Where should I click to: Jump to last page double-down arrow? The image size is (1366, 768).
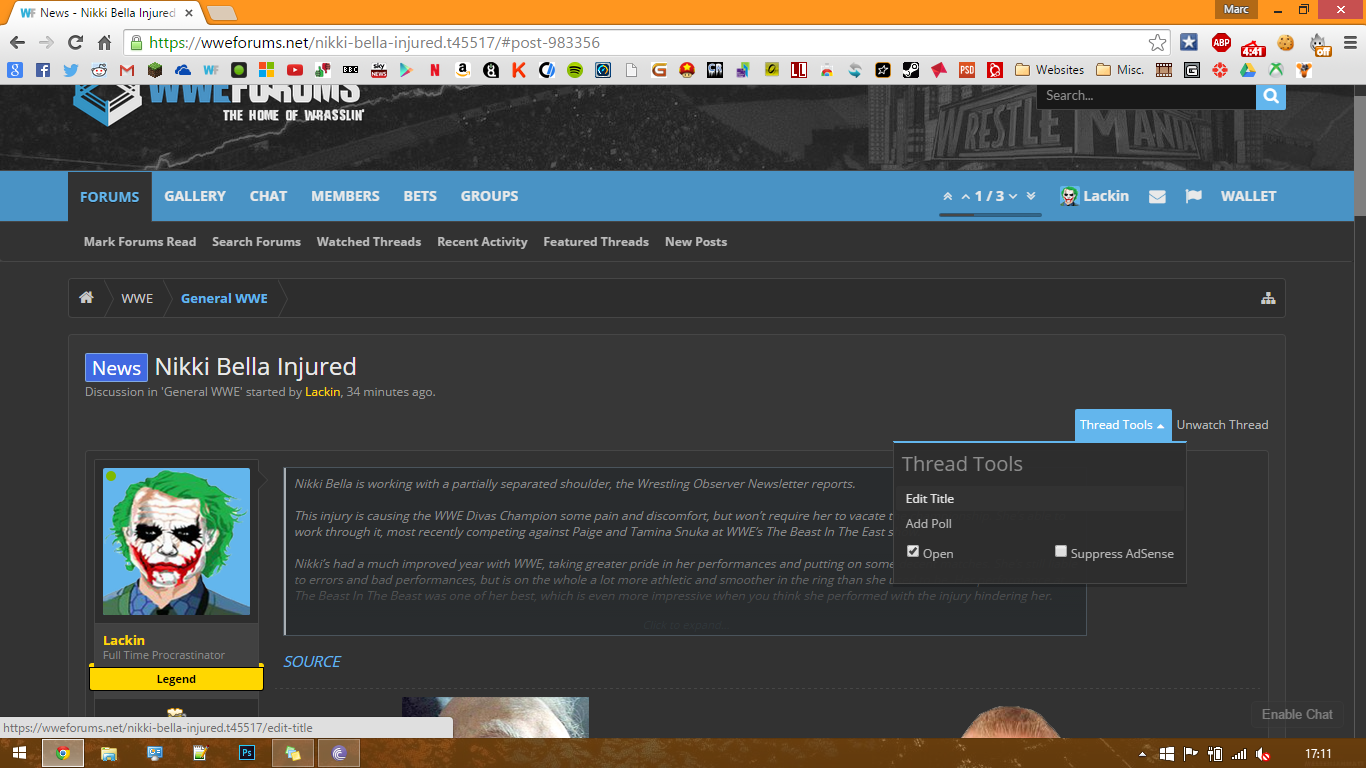[1031, 196]
